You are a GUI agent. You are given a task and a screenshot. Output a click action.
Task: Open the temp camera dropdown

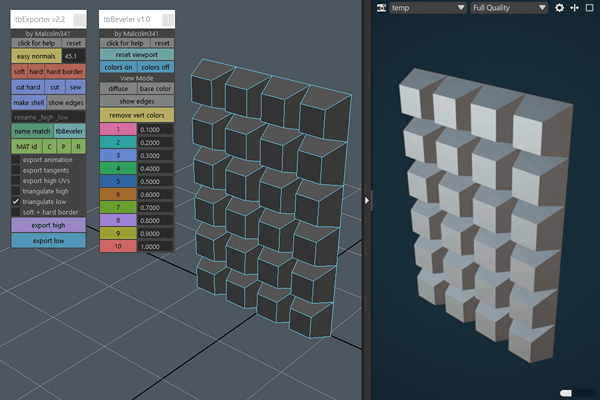point(428,7)
